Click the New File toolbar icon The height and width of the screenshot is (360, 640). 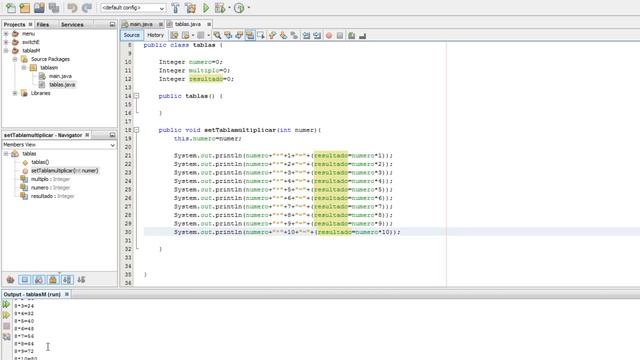tap(11, 8)
